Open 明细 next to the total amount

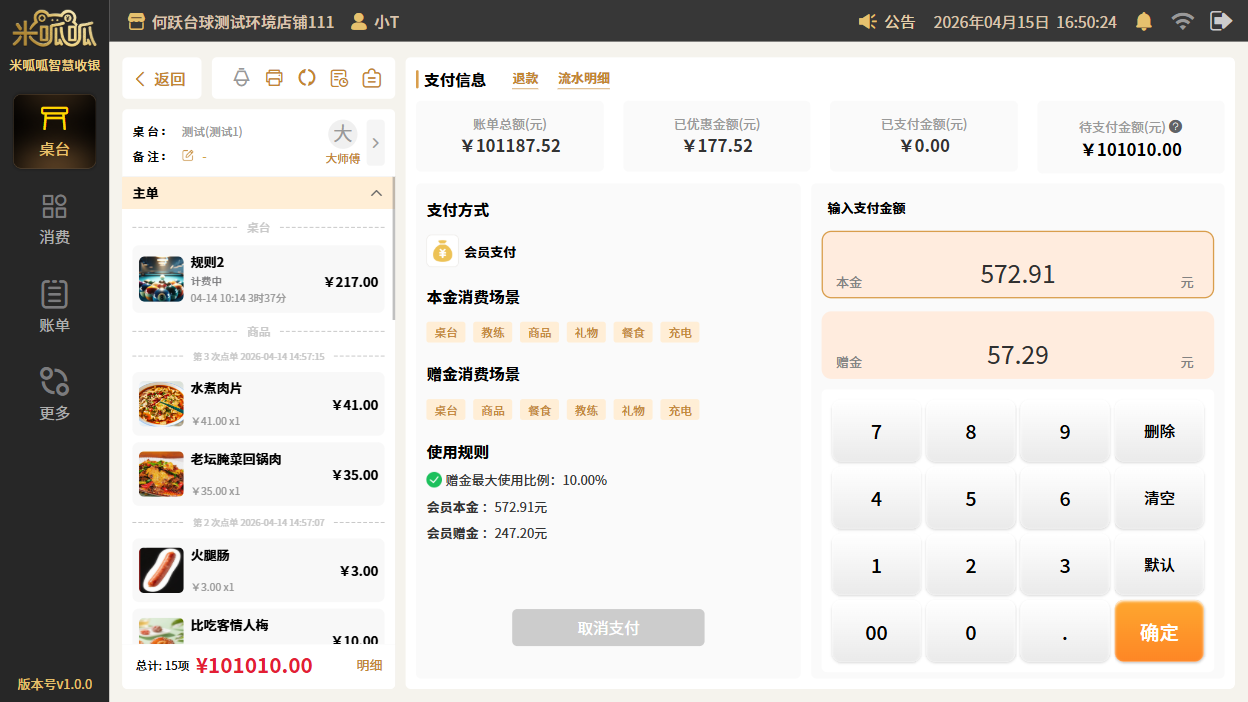[x=369, y=666]
